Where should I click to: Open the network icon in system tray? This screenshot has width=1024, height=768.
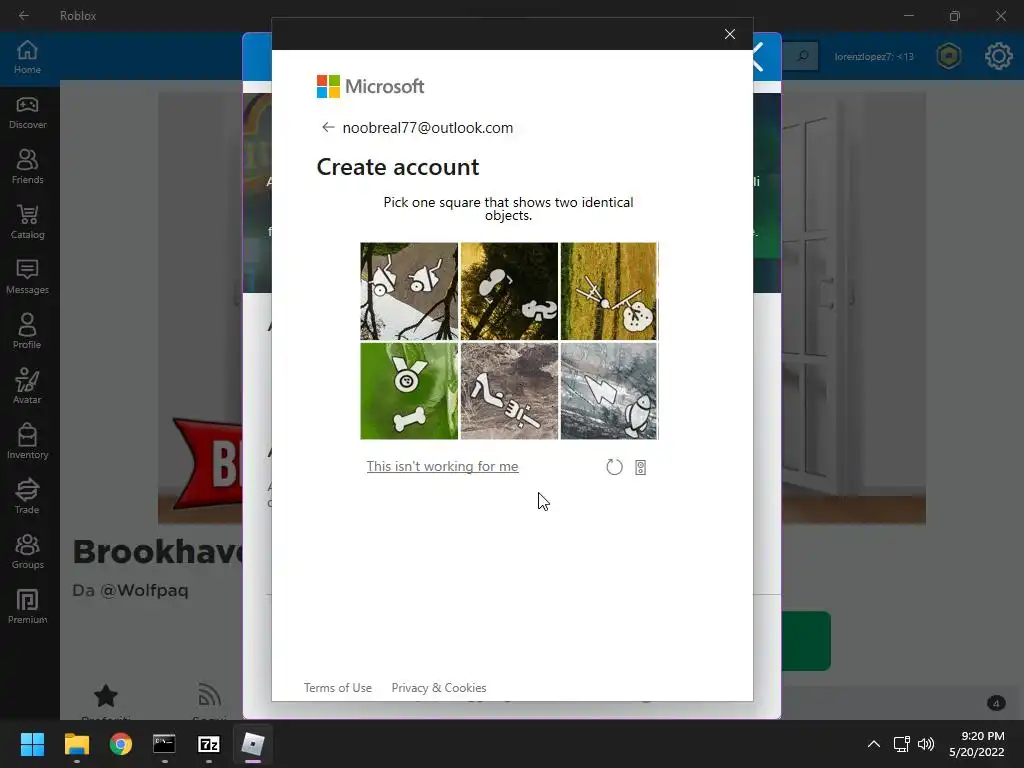tap(901, 744)
